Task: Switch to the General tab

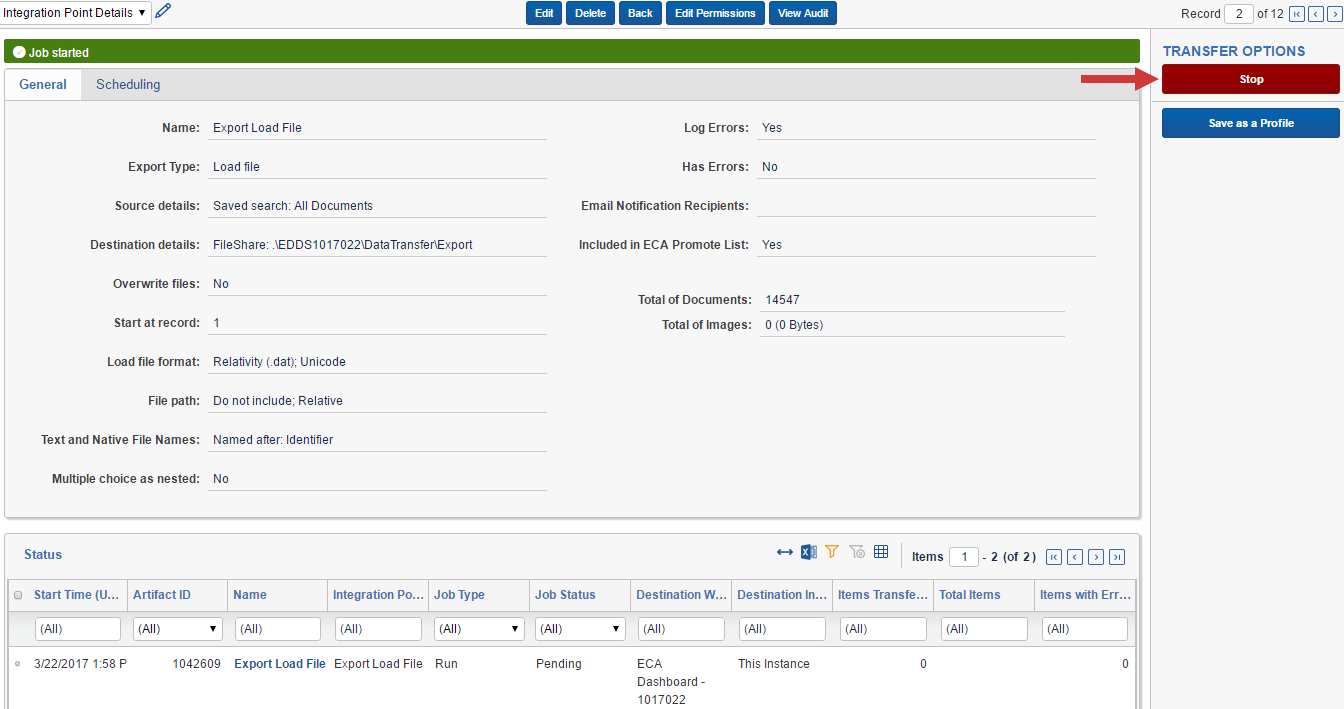Action: click(x=43, y=85)
